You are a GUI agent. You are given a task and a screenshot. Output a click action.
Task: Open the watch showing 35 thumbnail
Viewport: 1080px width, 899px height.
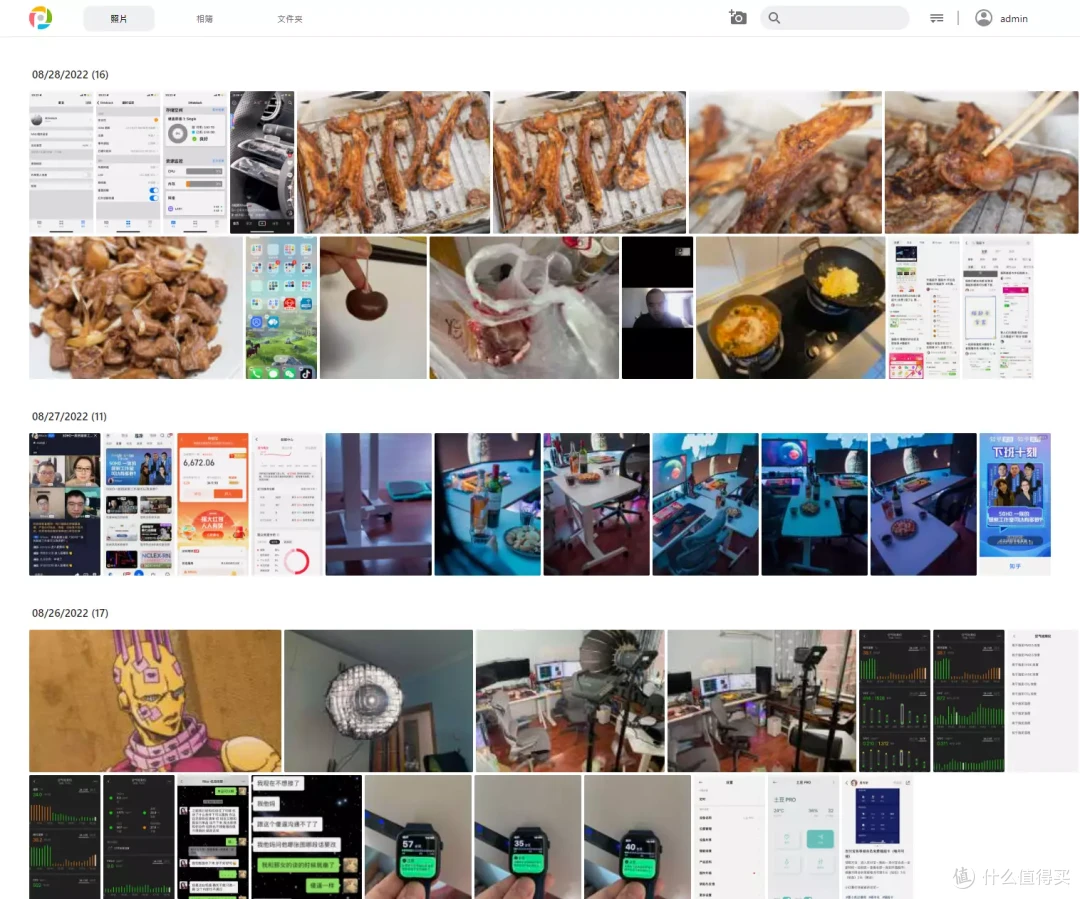[x=528, y=836]
